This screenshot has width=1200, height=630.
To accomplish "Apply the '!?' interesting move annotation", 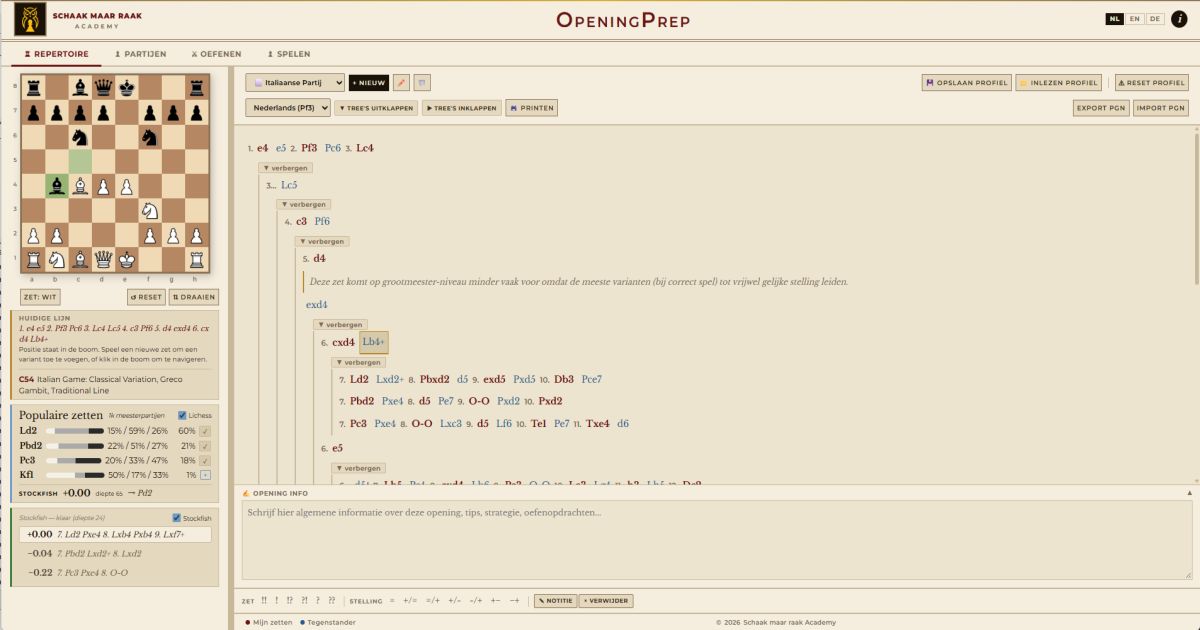I will pyautogui.click(x=290, y=601).
